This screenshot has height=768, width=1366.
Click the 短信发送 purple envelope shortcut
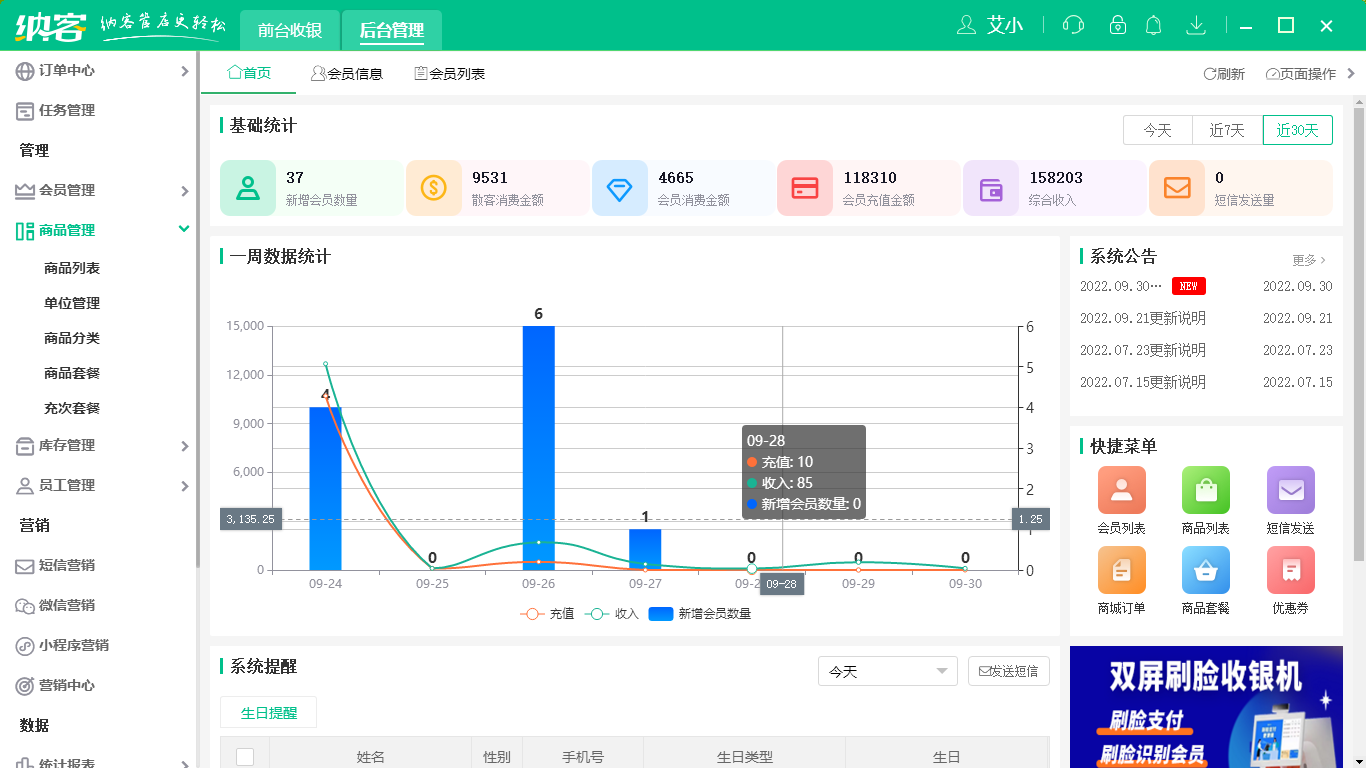point(1290,490)
